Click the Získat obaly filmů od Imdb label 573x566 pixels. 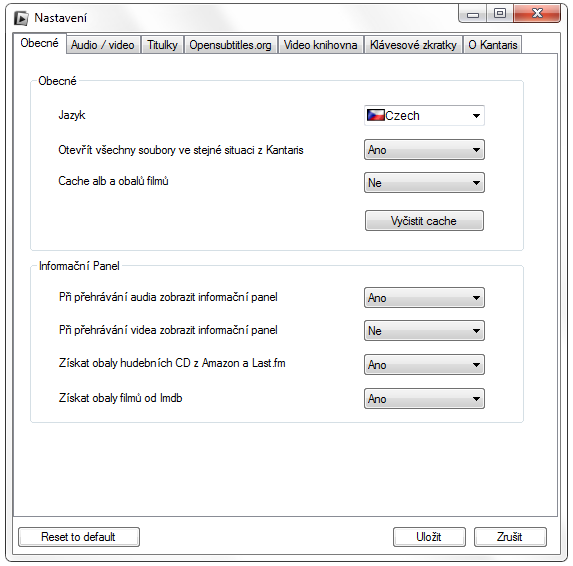(121, 398)
